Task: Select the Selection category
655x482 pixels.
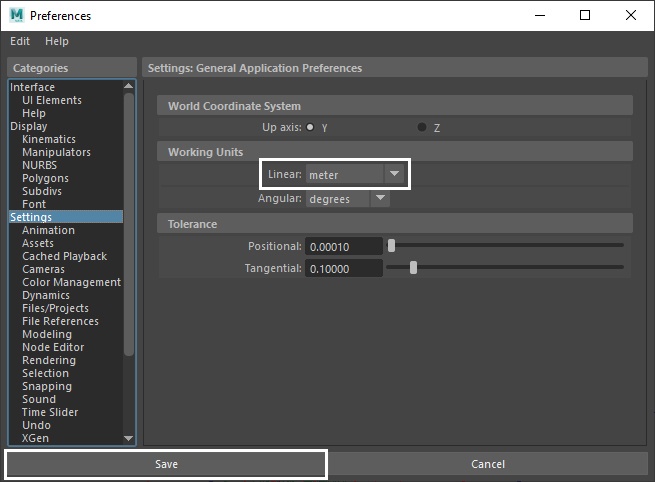Action: [46, 373]
